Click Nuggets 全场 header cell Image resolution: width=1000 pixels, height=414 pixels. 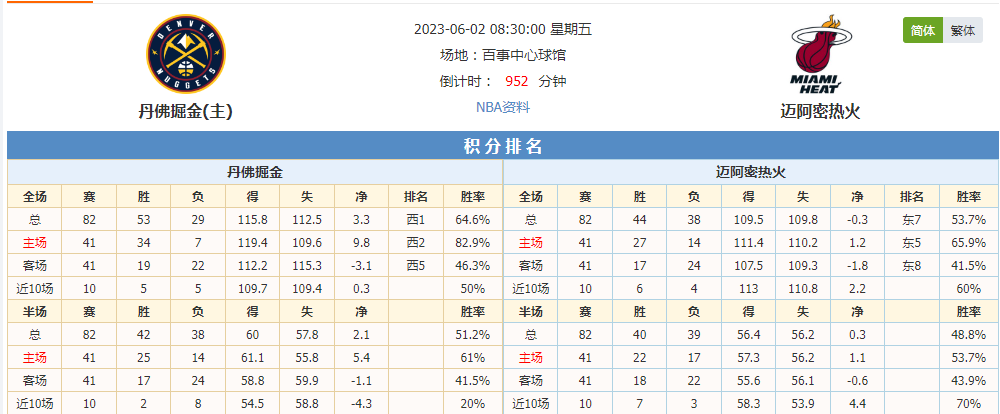34,196
